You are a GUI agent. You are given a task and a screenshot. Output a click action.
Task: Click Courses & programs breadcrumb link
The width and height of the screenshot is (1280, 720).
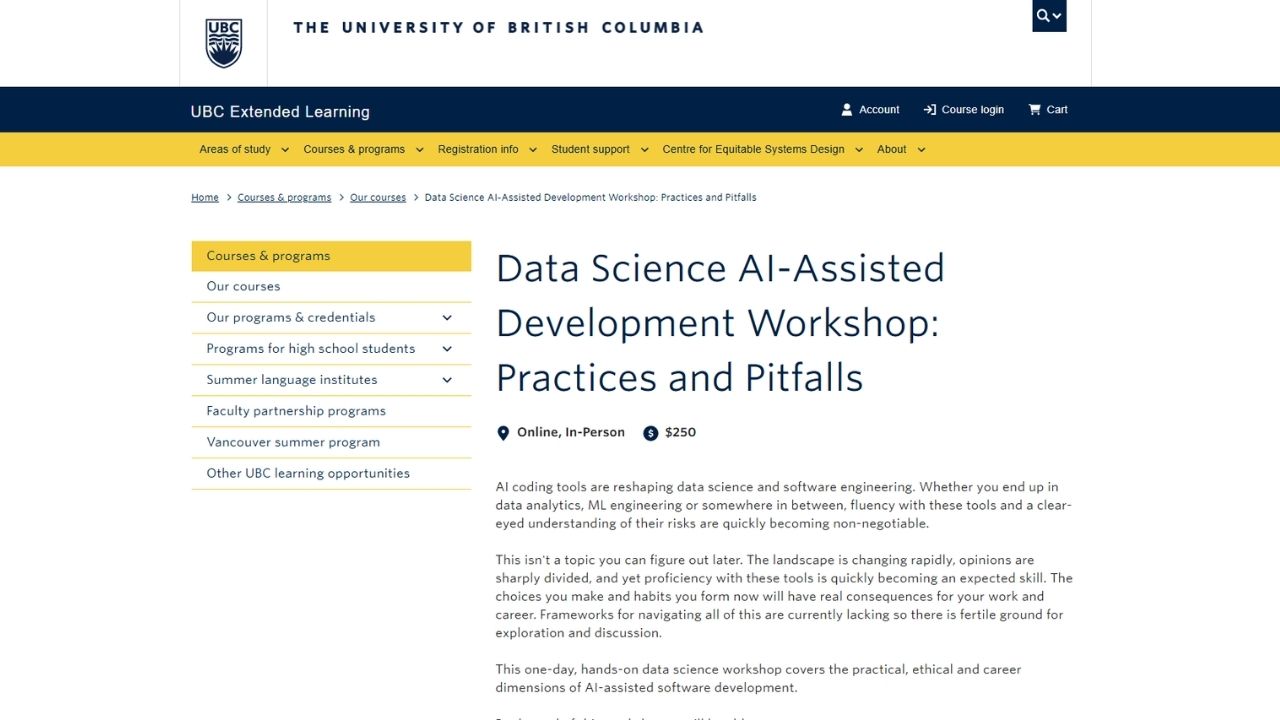click(284, 198)
